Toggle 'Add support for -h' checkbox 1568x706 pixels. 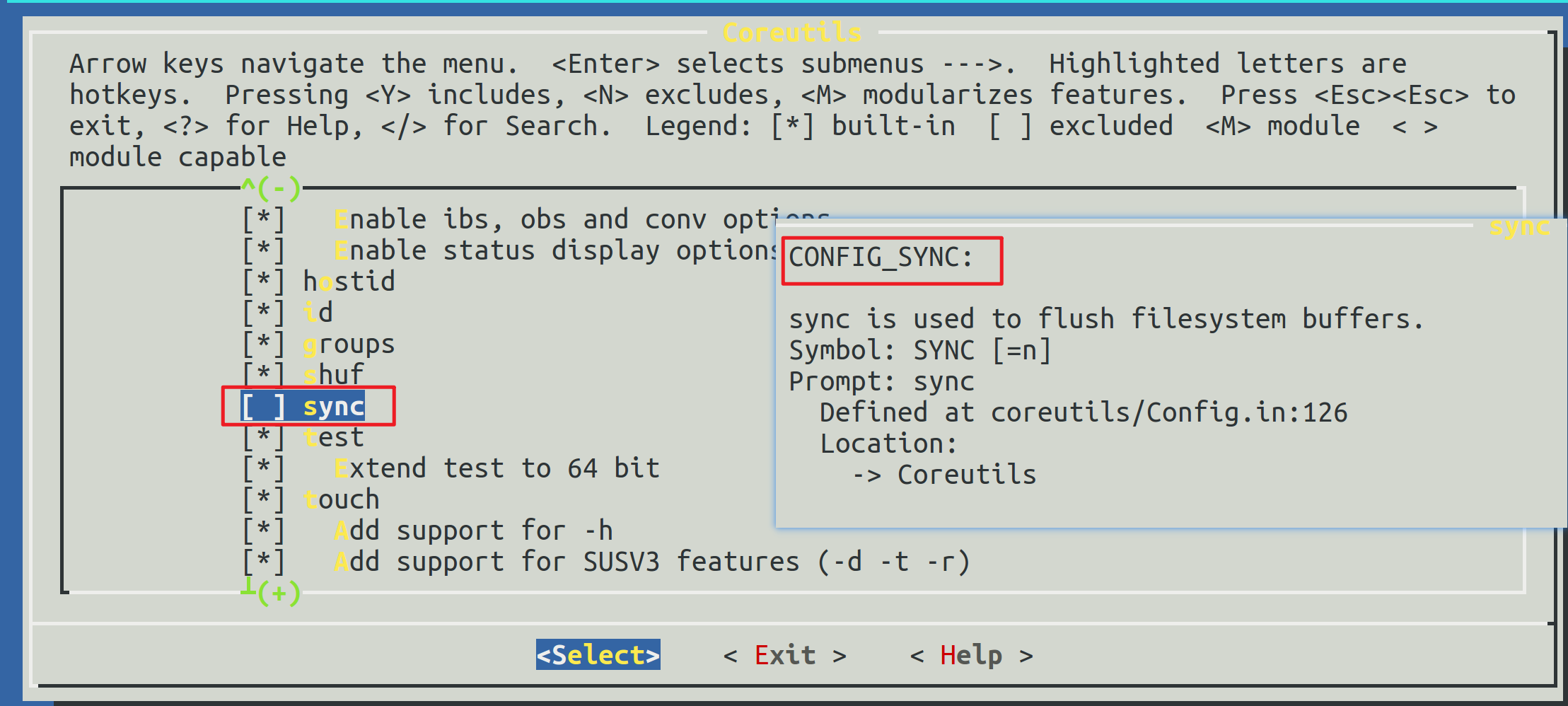(263, 531)
